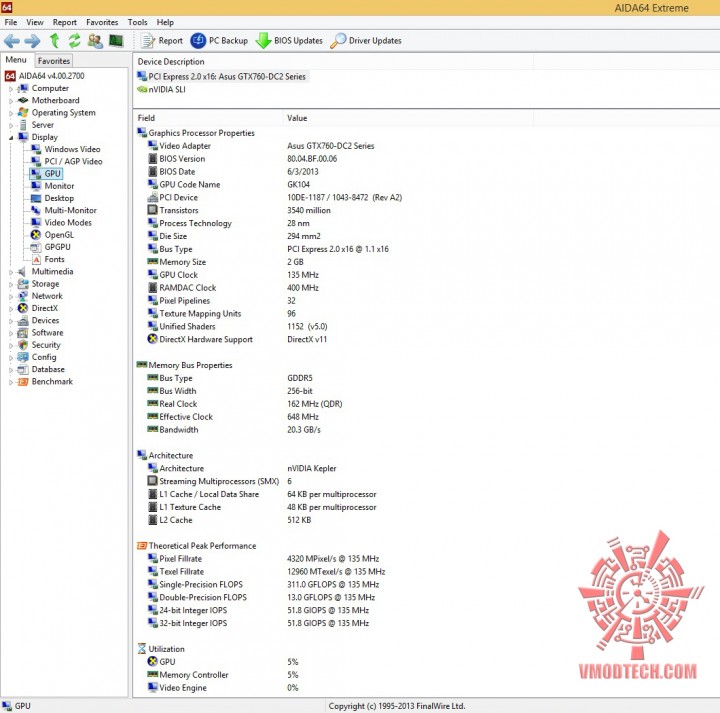Select the Bandwidth value 20.3 GB/s

tap(304, 430)
